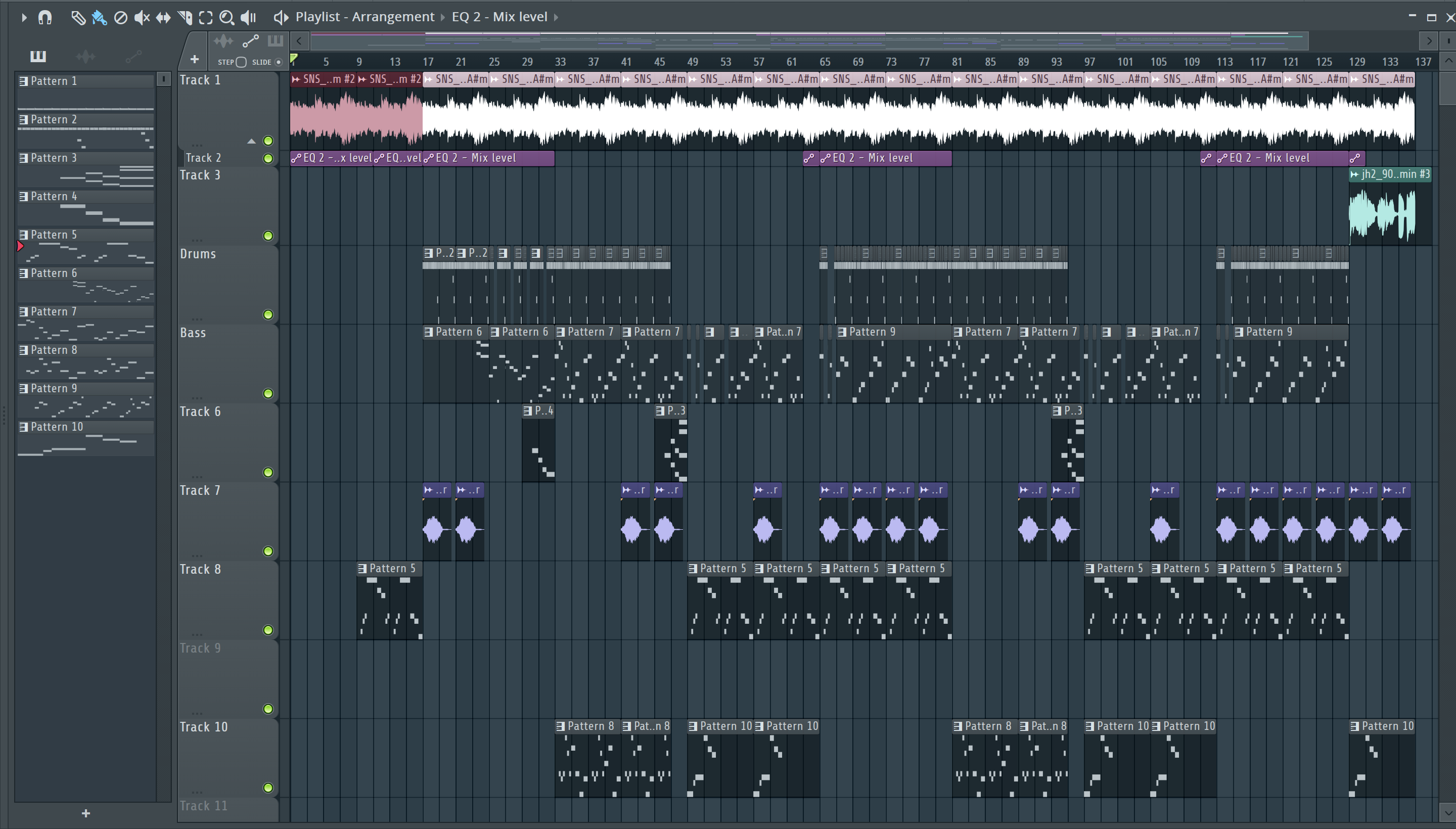Viewport: 1456px width, 829px height.
Task: Open the jh2_90..min #3 audio clip menu
Action: 1354,174
